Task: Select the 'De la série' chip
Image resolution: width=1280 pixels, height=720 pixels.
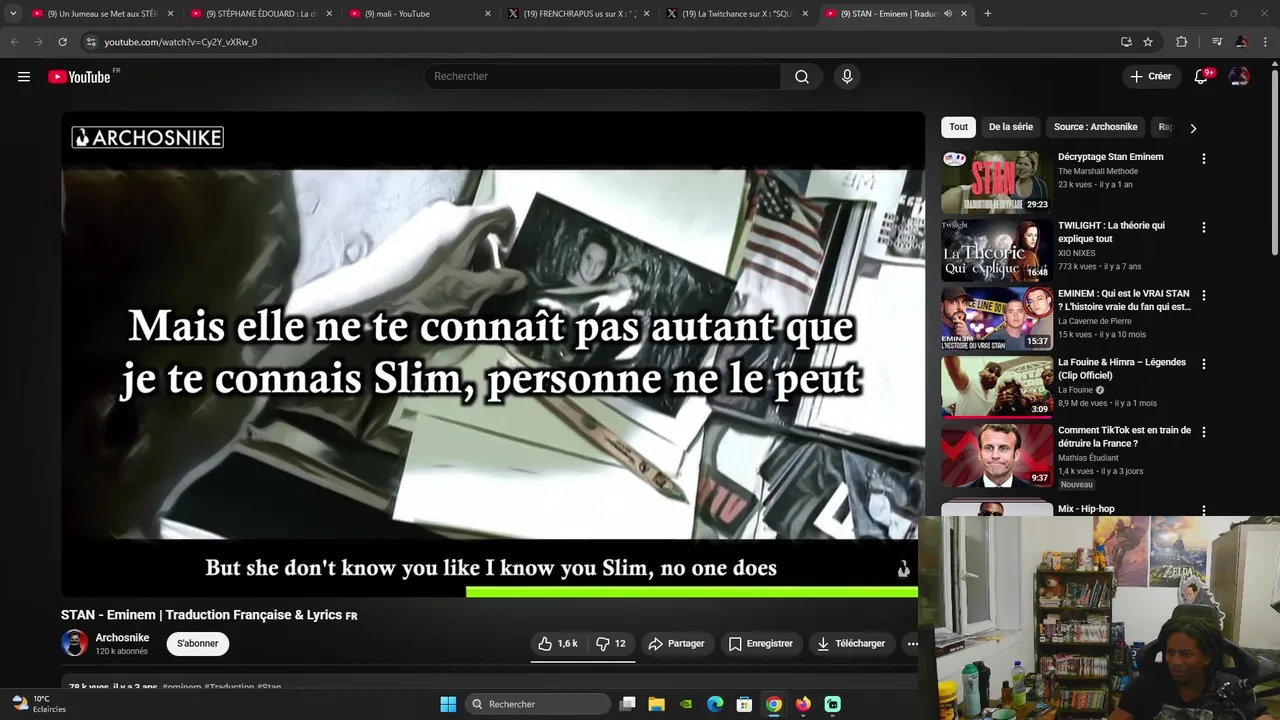Action: pos(1010,127)
